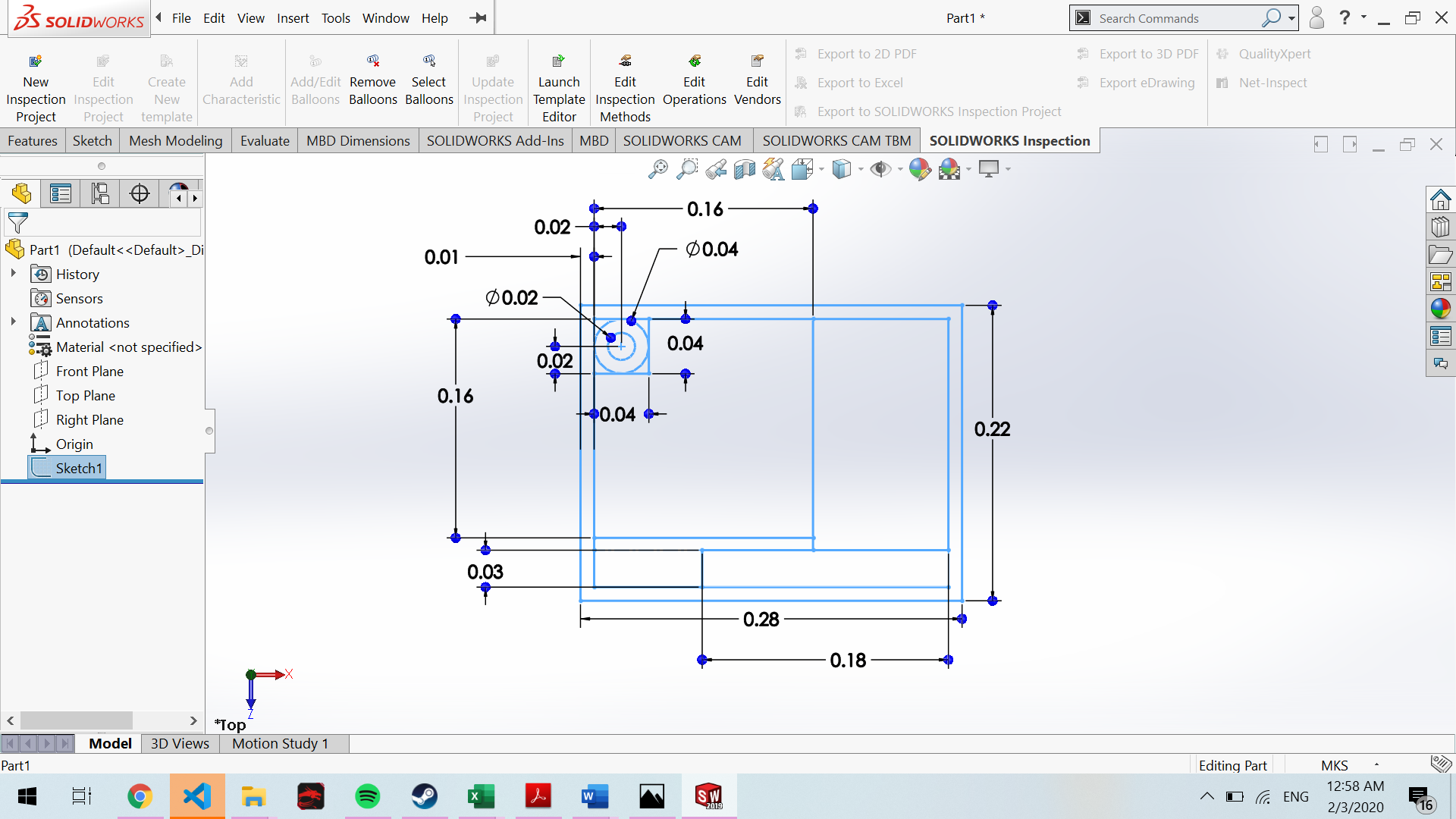
Task: Select the Section View icon
Action: pos(745,169)
